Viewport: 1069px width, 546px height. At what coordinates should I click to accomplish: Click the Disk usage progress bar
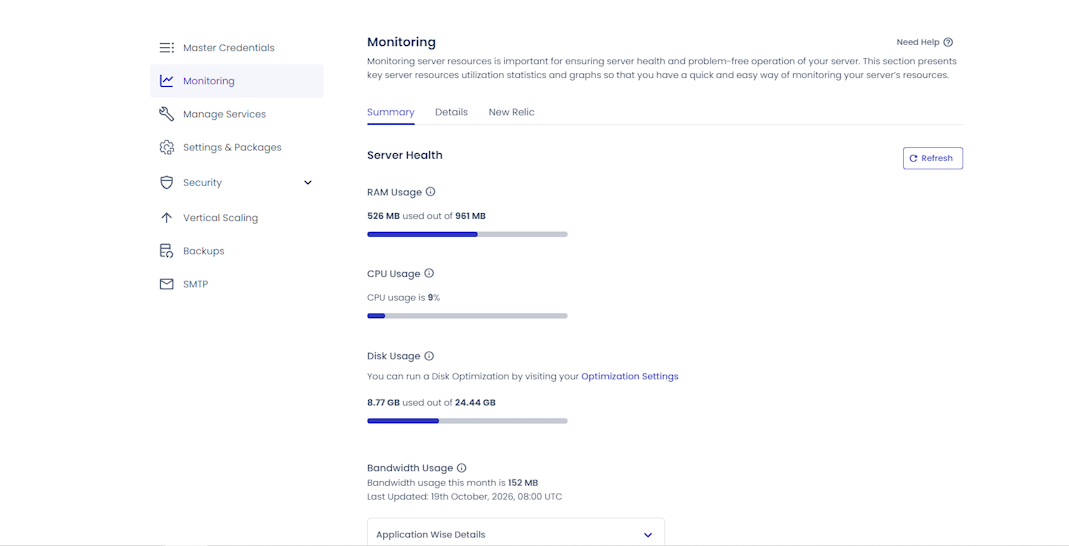tap(467, 421)
